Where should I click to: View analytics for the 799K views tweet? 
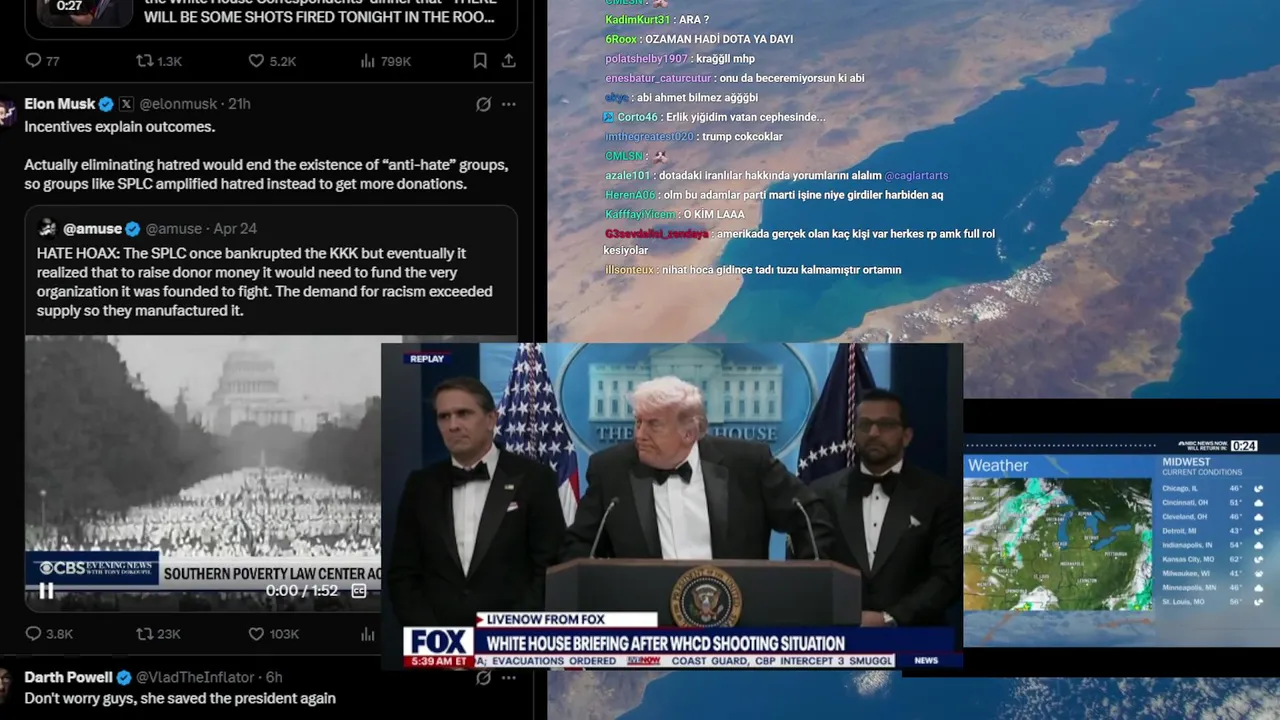coord(385,61)
